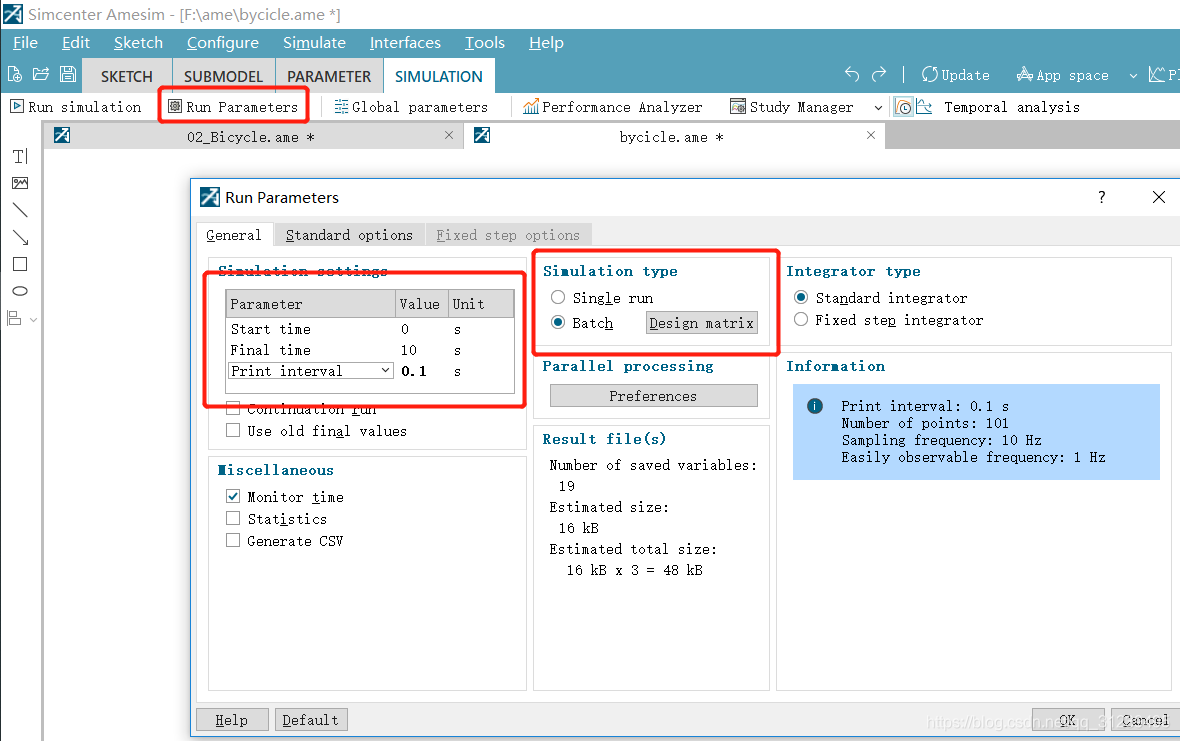1180x741 pixels.
Task: Open the Interfaces menu
Action: point(406,43)
